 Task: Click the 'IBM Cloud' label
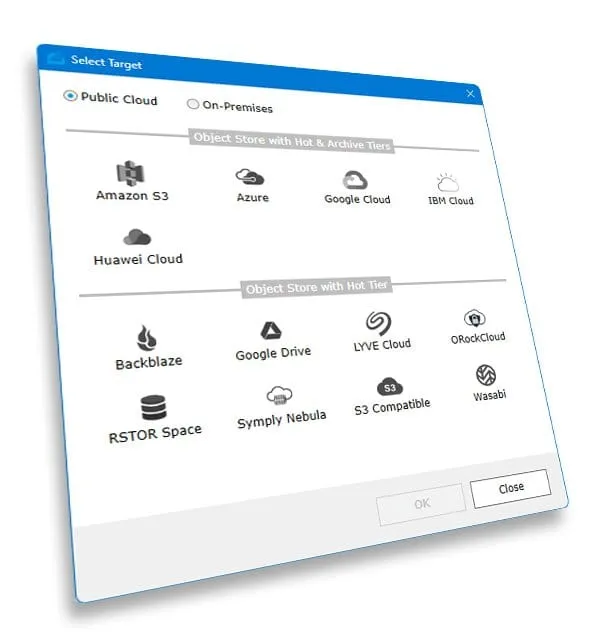[451, 201]
